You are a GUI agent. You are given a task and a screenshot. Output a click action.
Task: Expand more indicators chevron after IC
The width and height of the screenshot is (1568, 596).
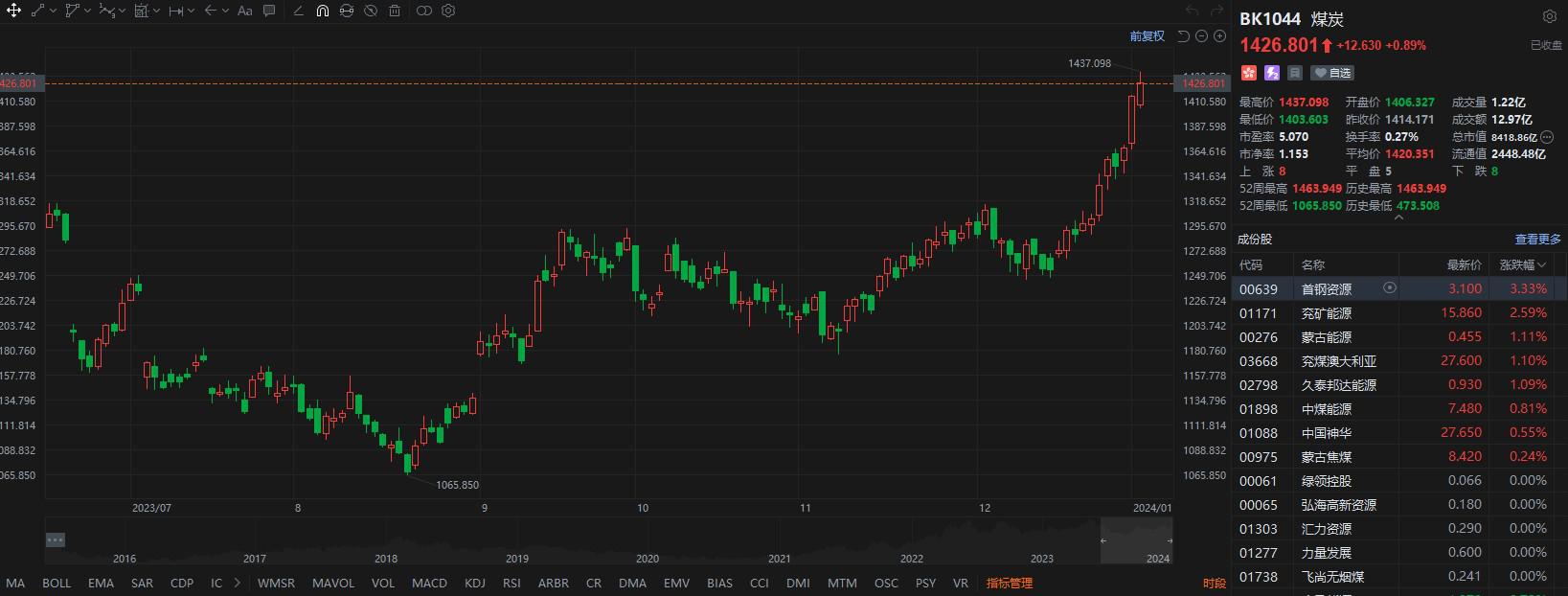pos(238,583)
